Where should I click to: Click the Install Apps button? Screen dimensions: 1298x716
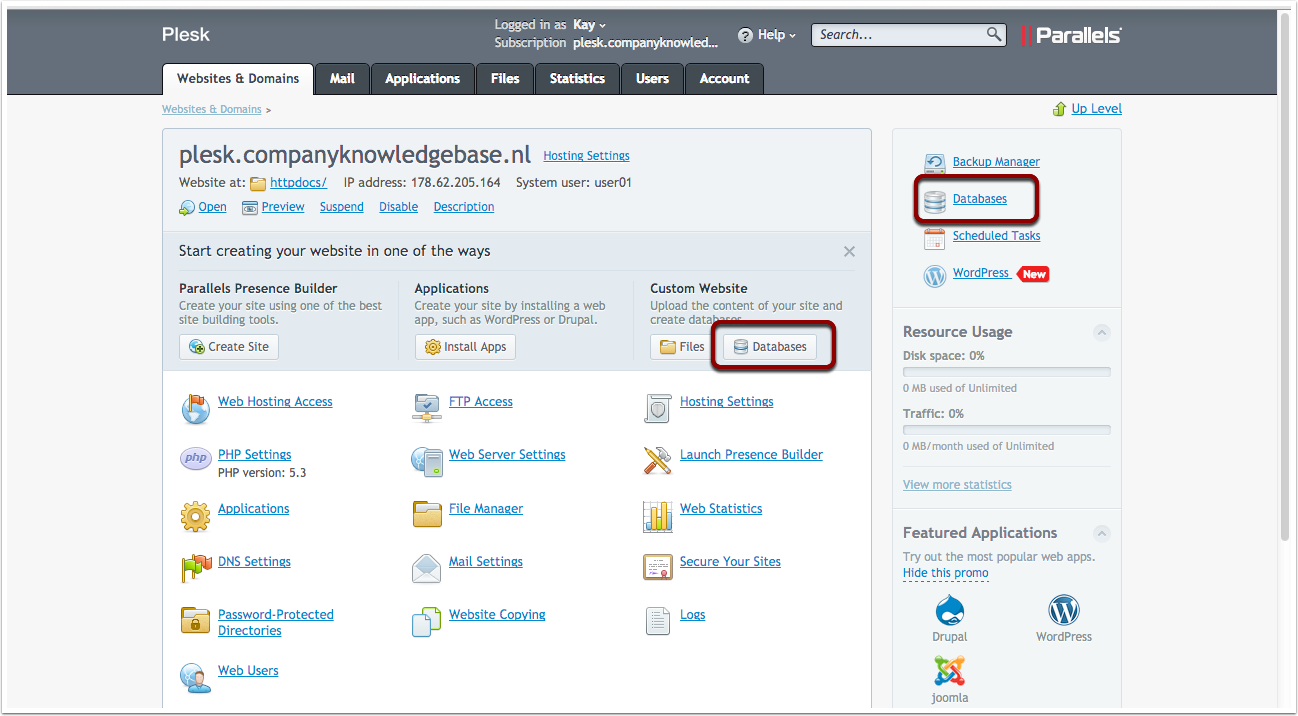pos(465,347)
